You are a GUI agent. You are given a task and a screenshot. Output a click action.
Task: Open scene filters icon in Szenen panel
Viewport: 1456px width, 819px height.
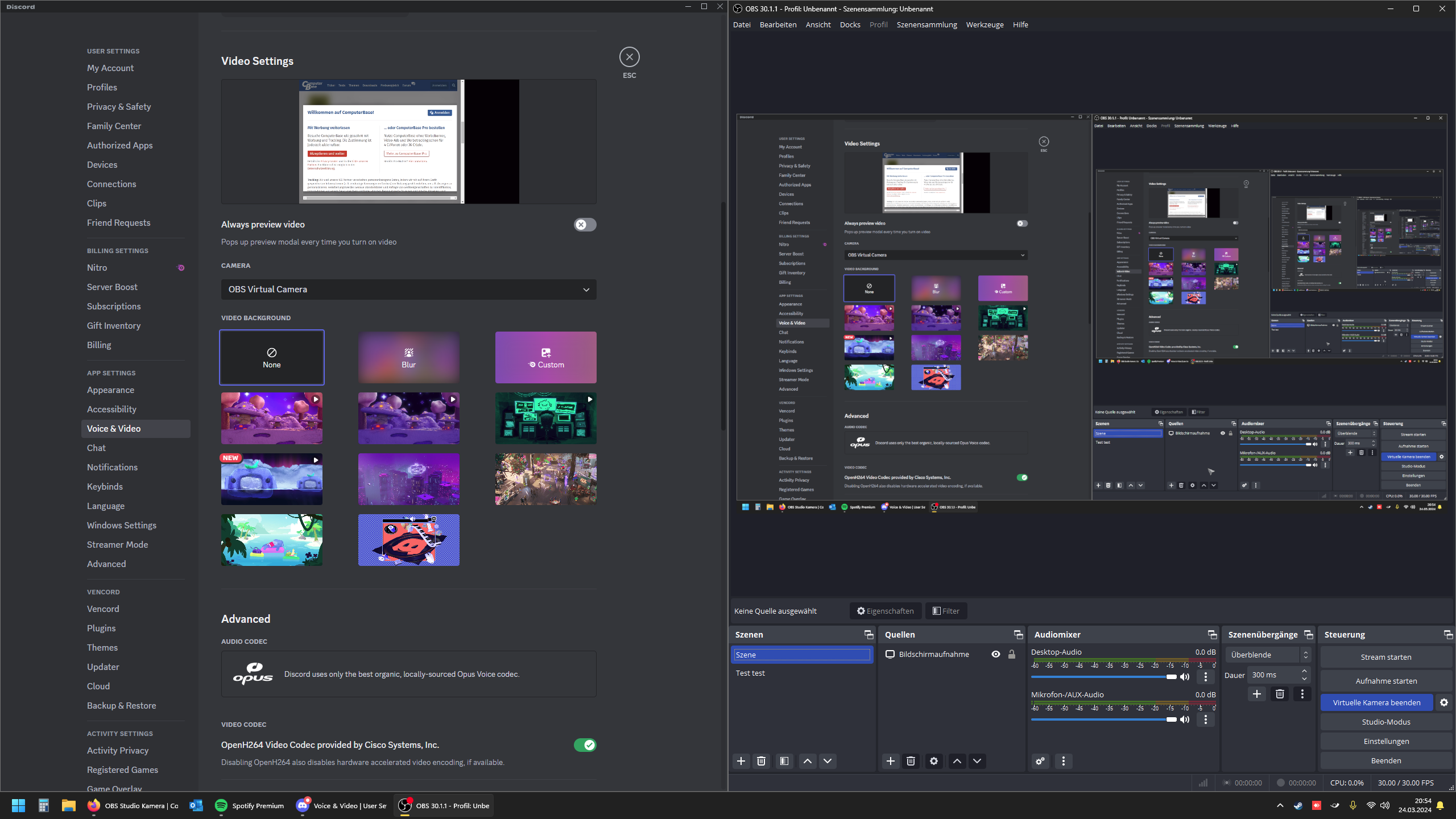click(784, 761)
